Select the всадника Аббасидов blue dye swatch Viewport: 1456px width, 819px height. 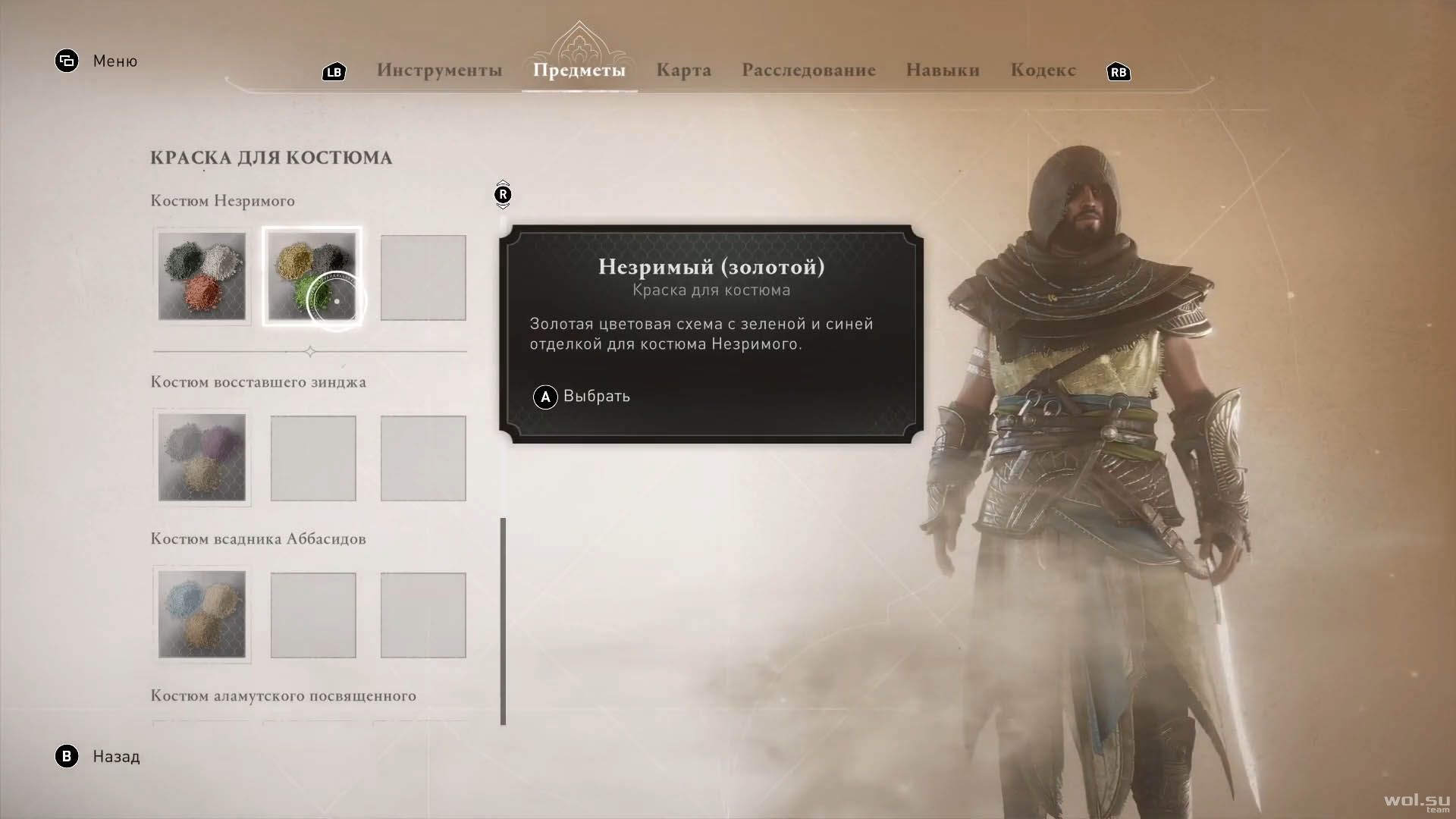pos(202,614)
